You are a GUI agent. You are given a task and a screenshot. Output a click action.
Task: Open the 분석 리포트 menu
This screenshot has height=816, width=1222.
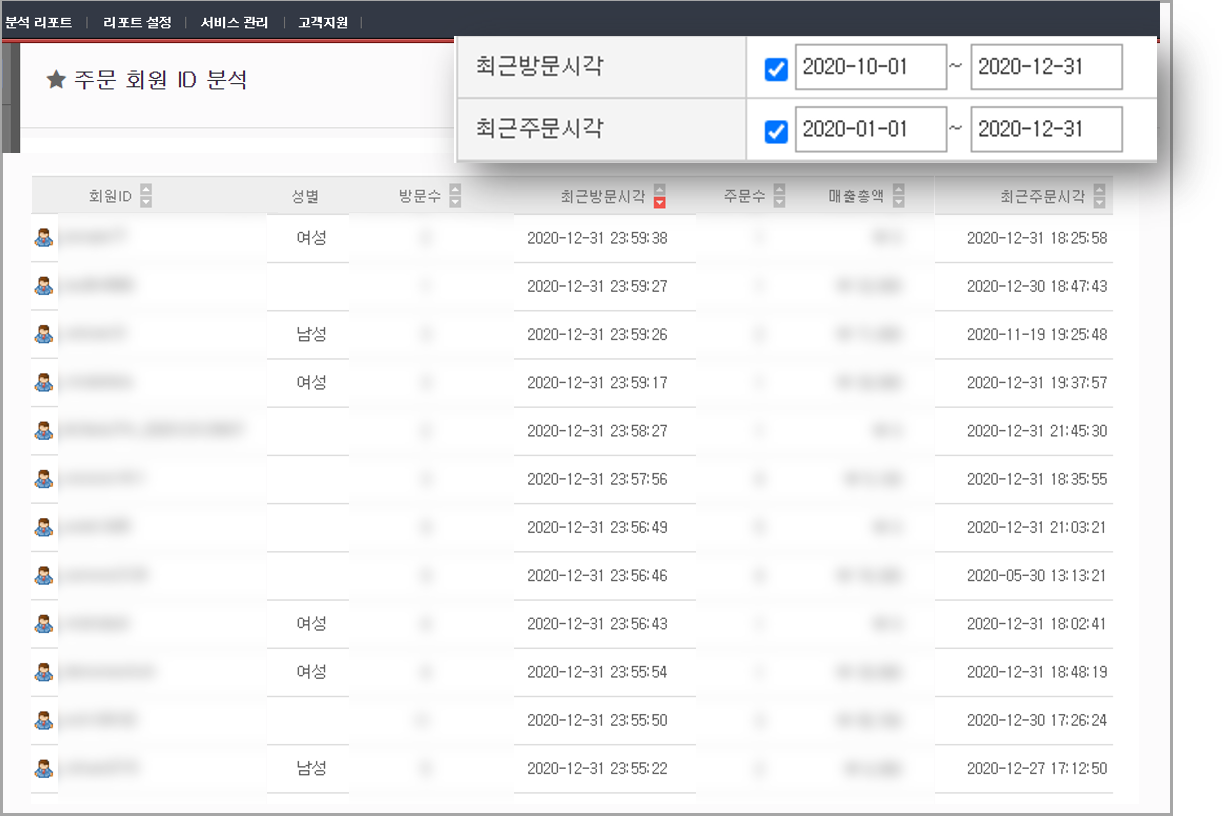39,22
